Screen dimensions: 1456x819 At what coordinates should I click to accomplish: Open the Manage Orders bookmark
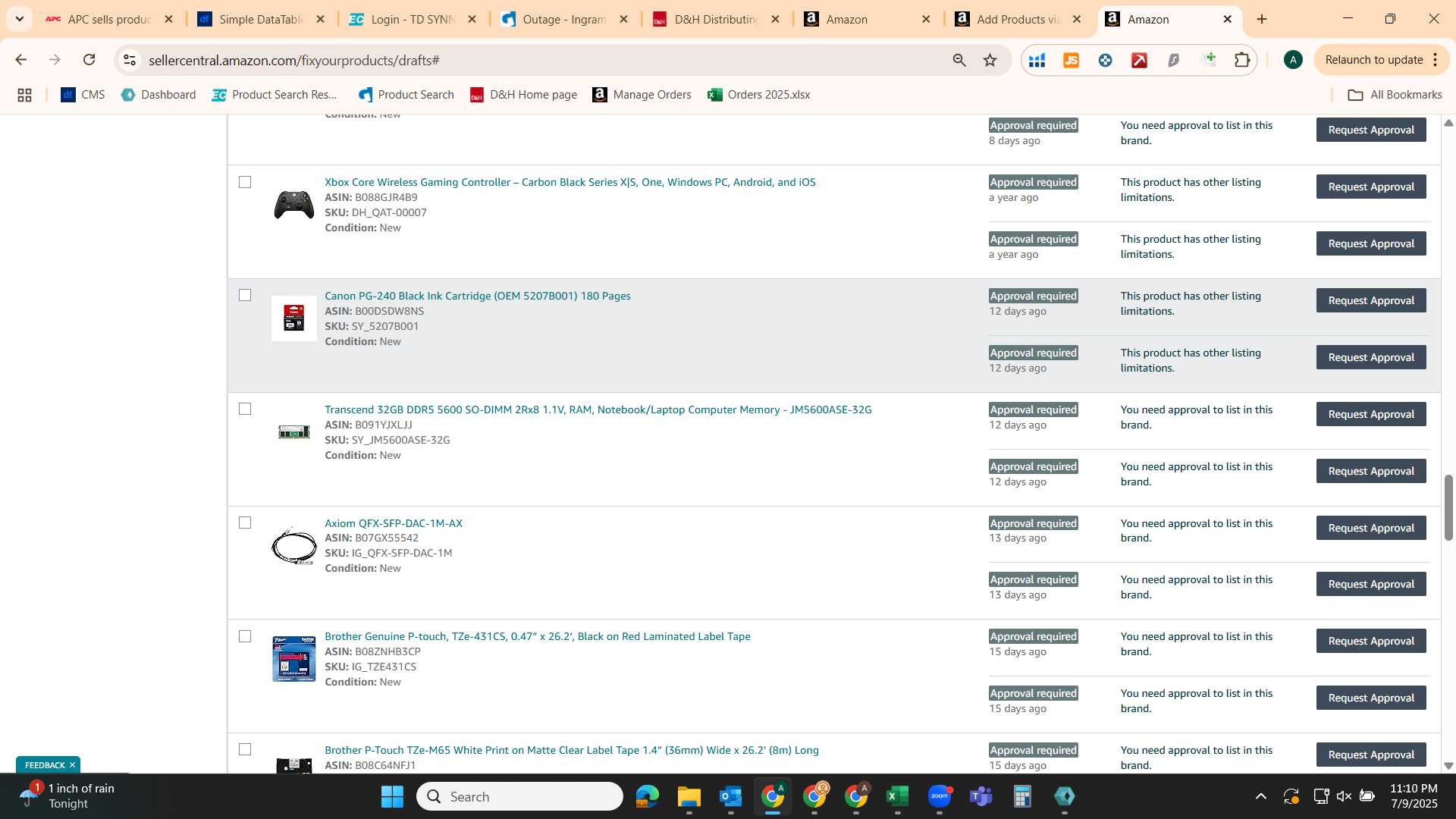click(x=642, y=95)
